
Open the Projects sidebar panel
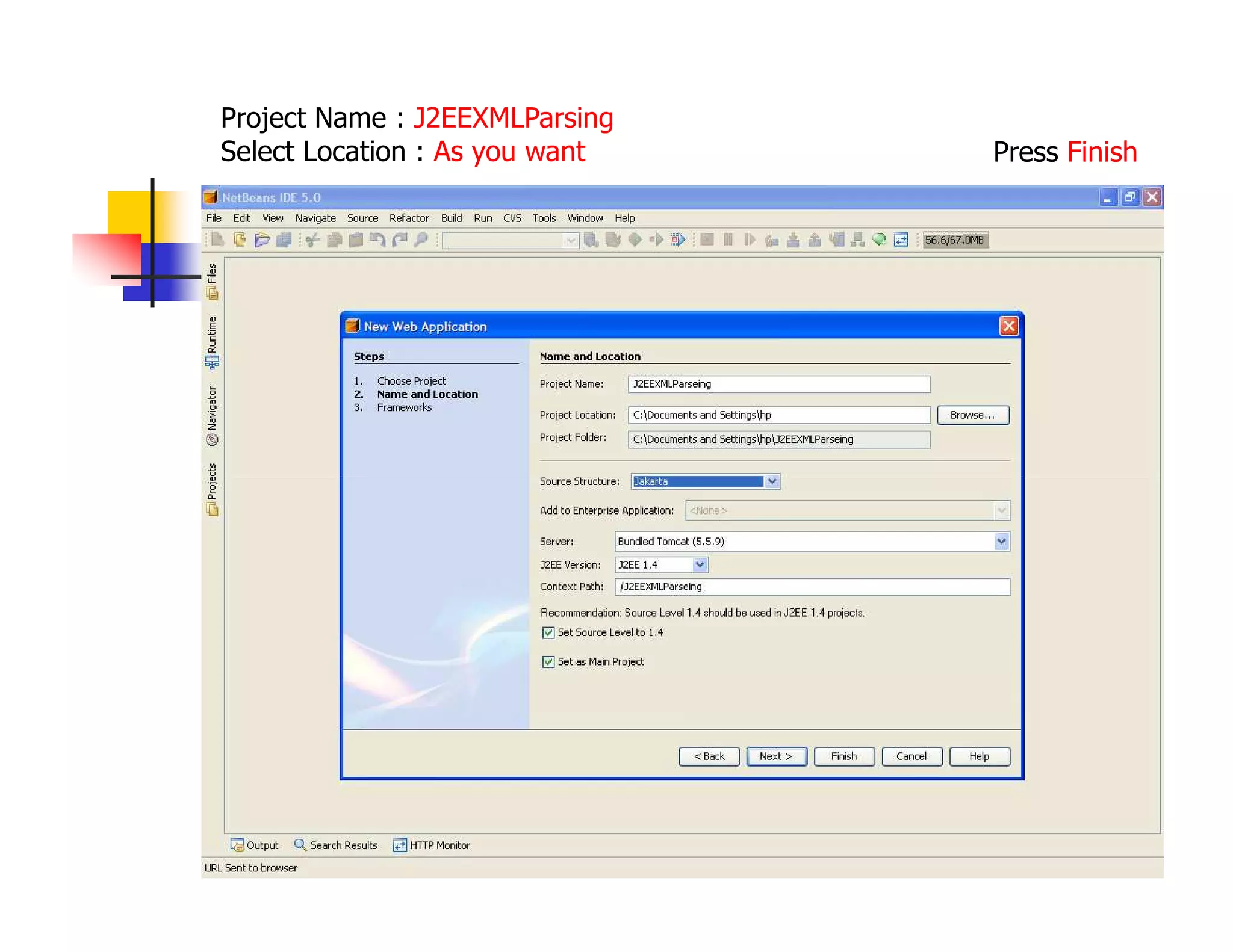(212, 489)
